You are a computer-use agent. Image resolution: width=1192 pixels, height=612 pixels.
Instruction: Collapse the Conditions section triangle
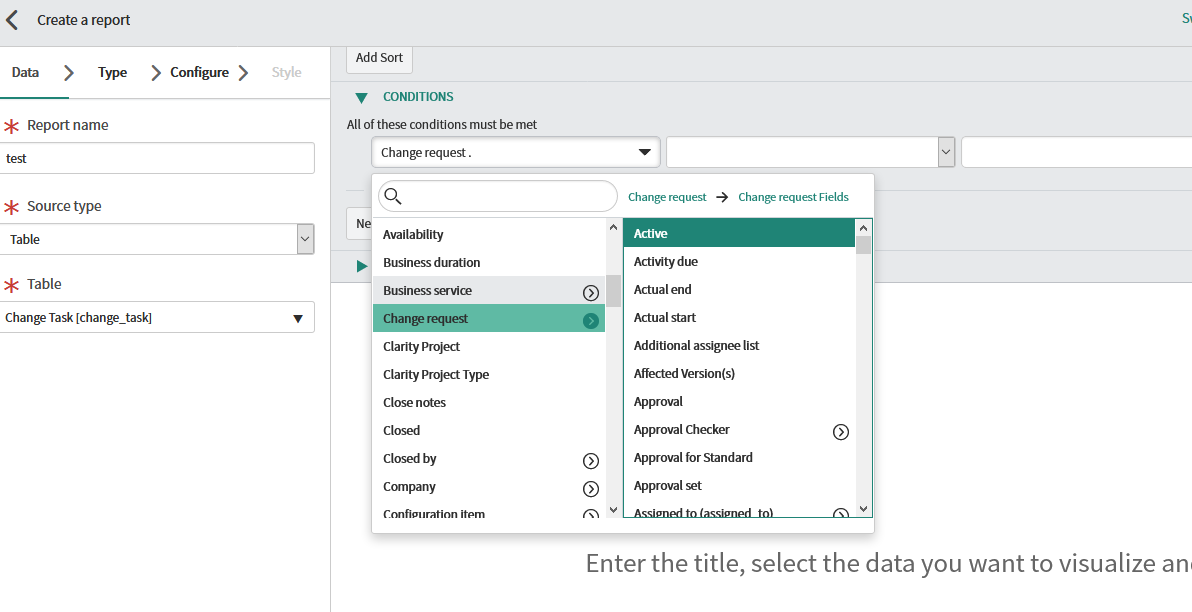(x=362, y=98)
